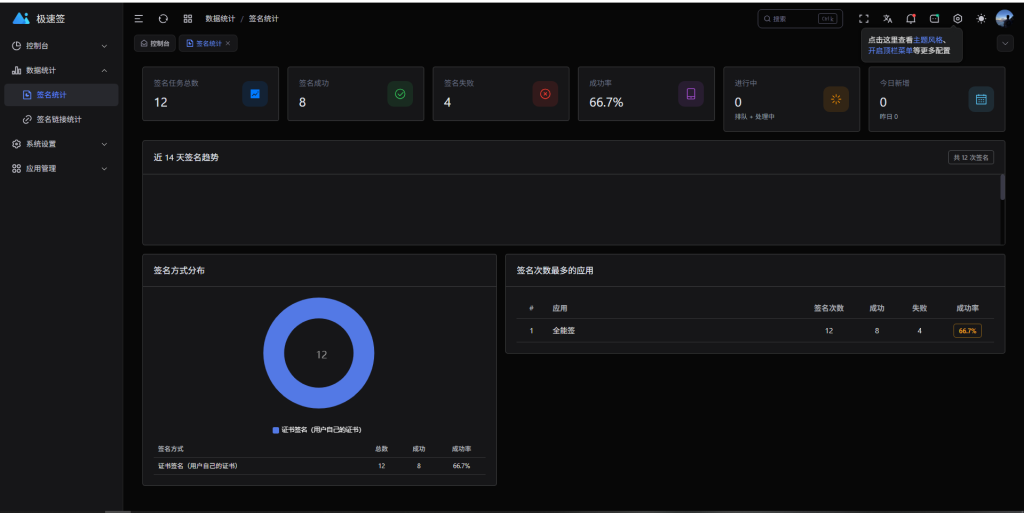Image resolution: width=1024 pixels, height=513 pixels.
Task: Click the 签名次数 column header
Action: 829,308
